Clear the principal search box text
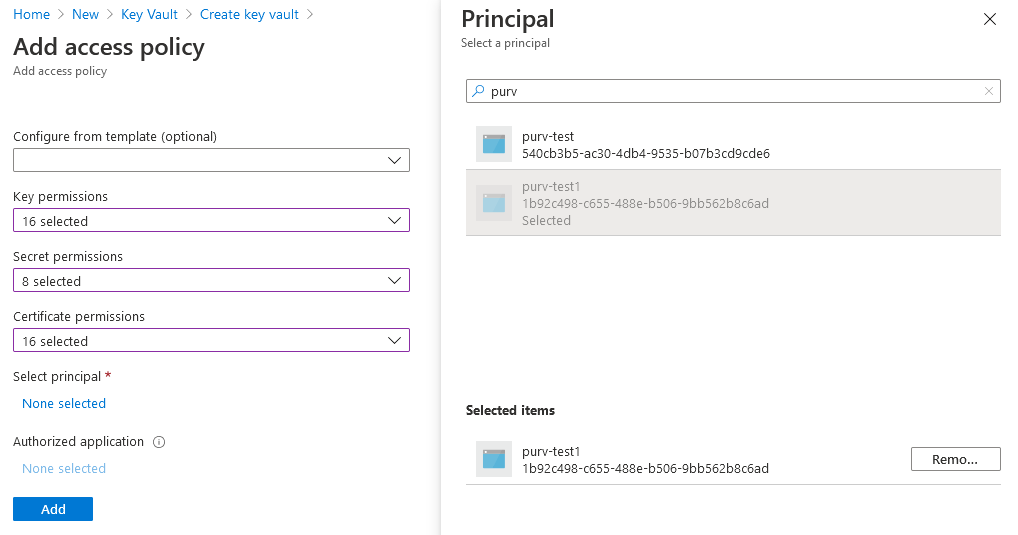Screen dimensions: 1018x535 989,91
